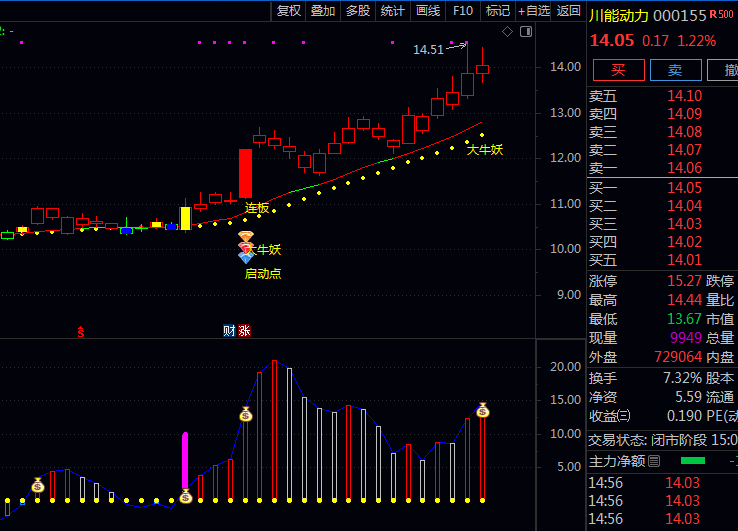Click the blue 卖 sell button
Viewport: 738px width, 531px height.
pos(675,70)
